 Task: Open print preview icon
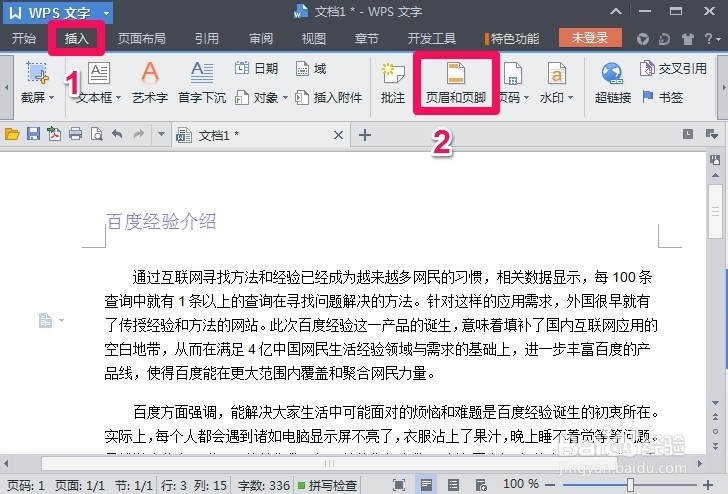(97, 134)
